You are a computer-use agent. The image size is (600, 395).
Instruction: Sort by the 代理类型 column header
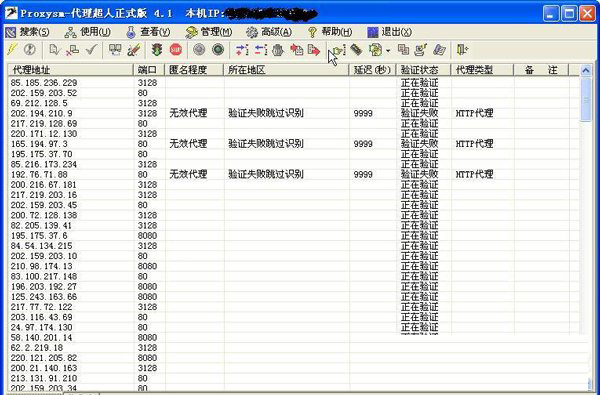pos(483,70)
